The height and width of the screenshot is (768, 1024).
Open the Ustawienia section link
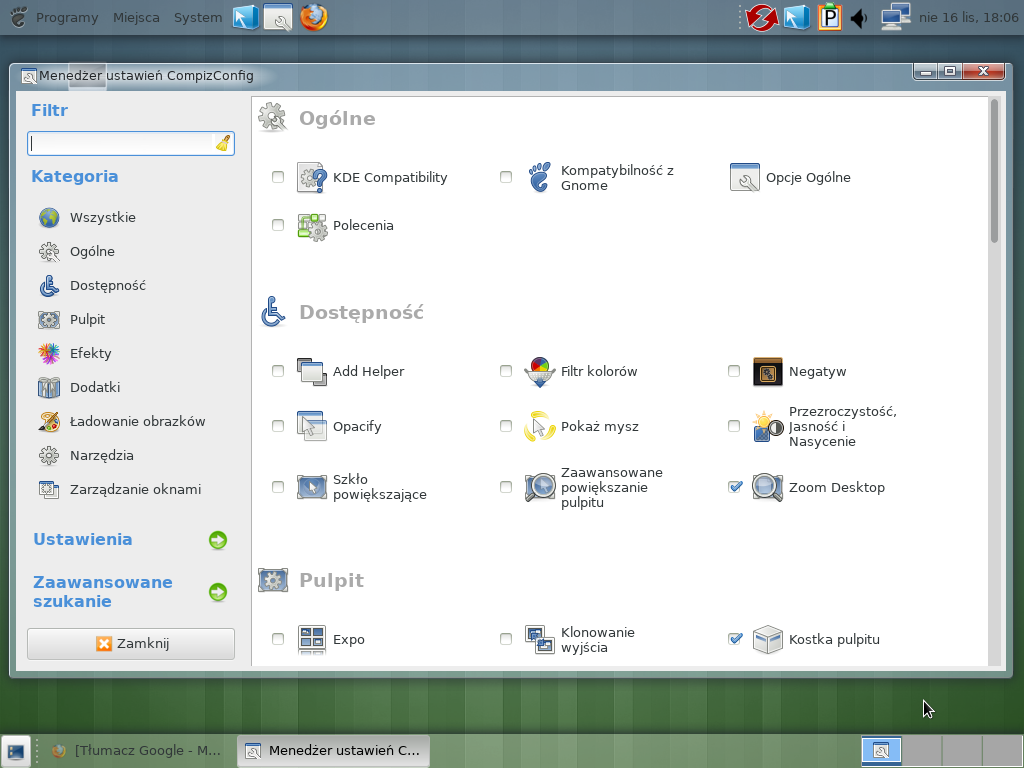click(x=83, y=539)
